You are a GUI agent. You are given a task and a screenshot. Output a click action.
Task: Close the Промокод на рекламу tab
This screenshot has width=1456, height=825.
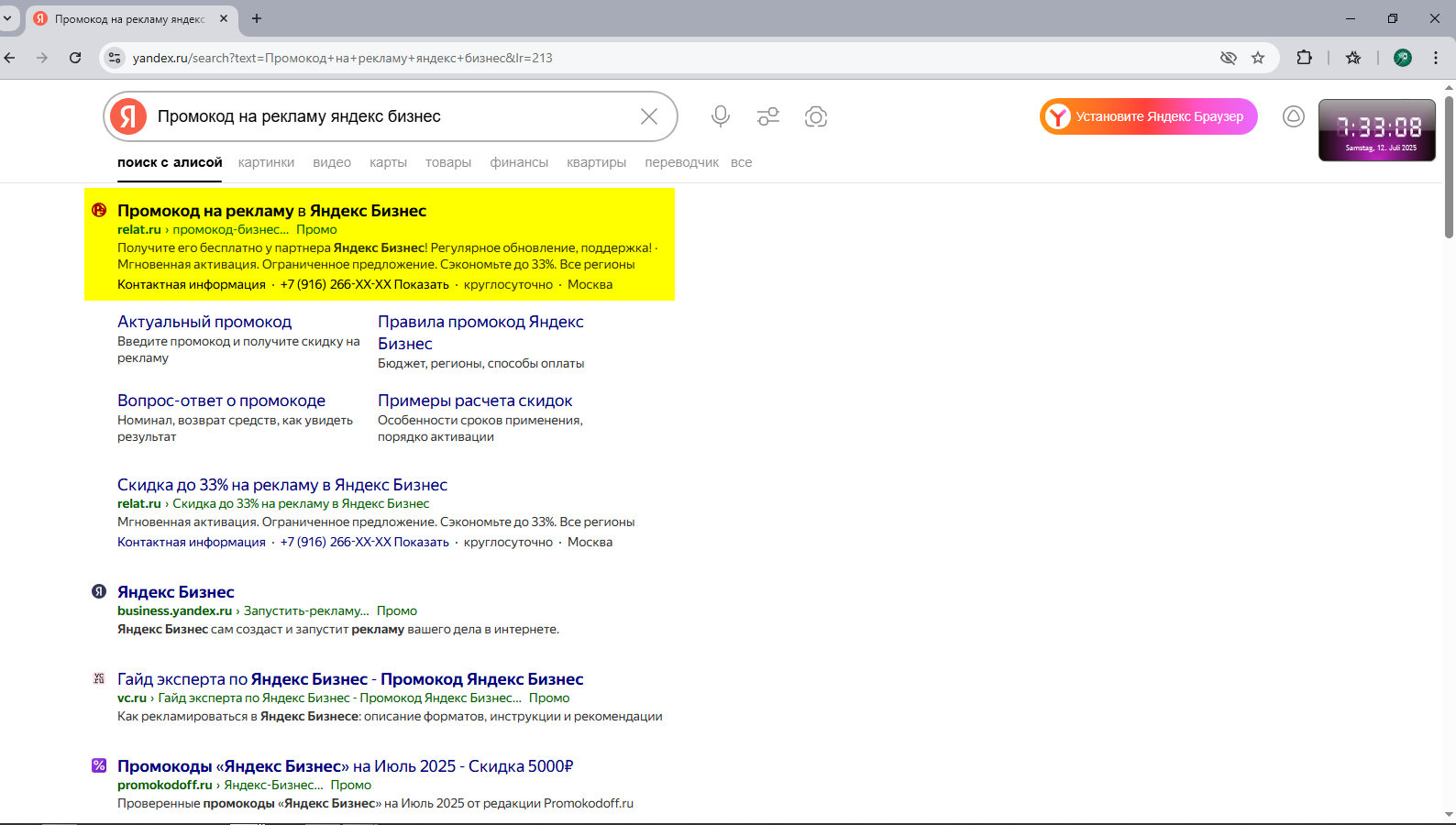pyautogui.click(x=224, y=18)
